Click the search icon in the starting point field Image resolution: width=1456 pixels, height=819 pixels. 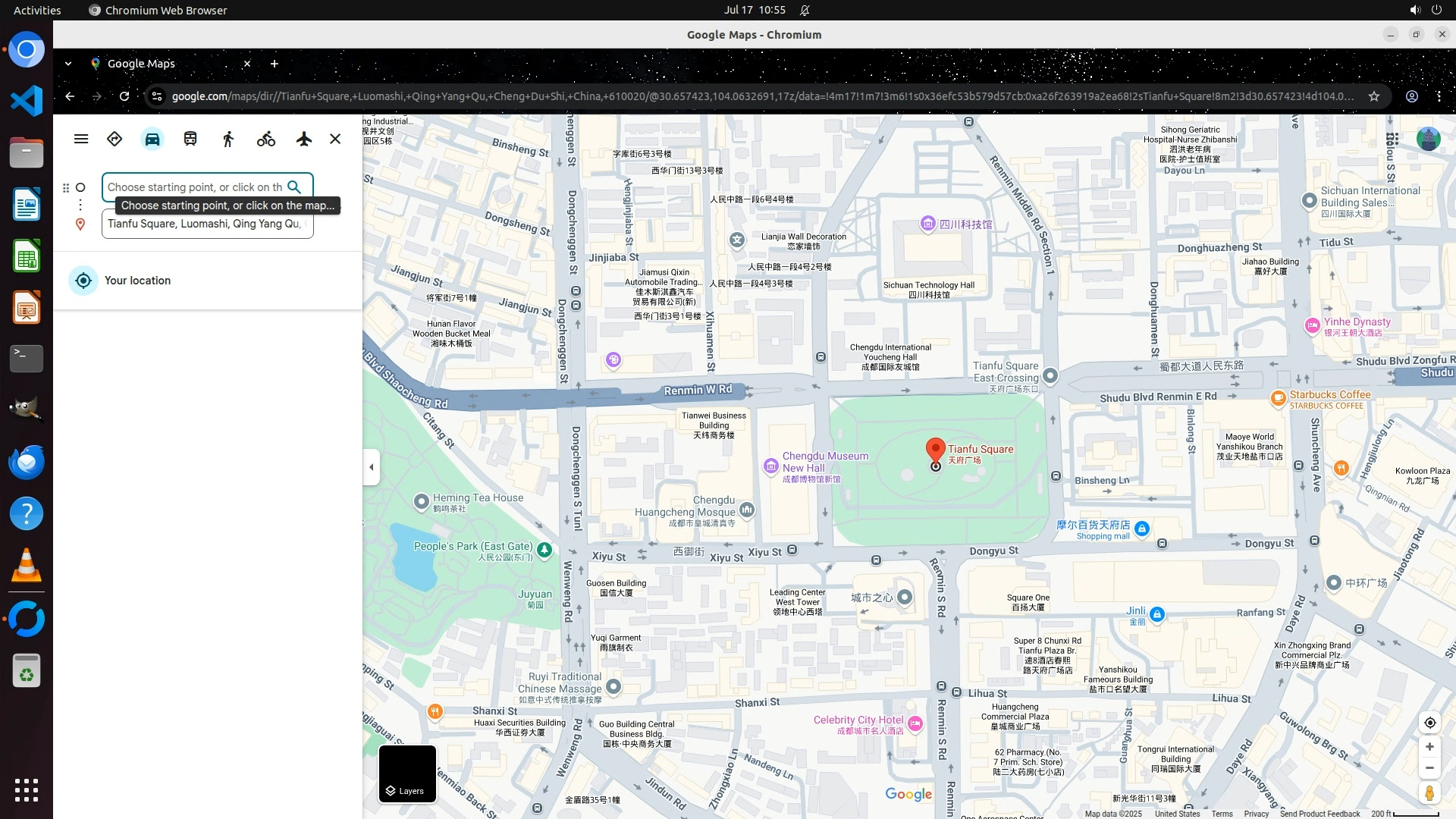click(x=294, y=187)
